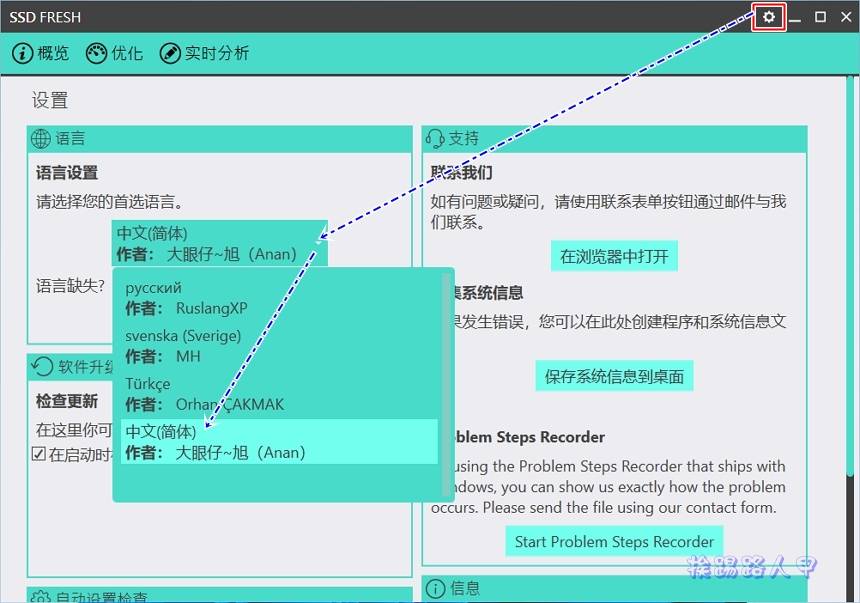Close the SSD FRESH window
The height and width of the screenshot is (603, 860).
pos(846,17)
